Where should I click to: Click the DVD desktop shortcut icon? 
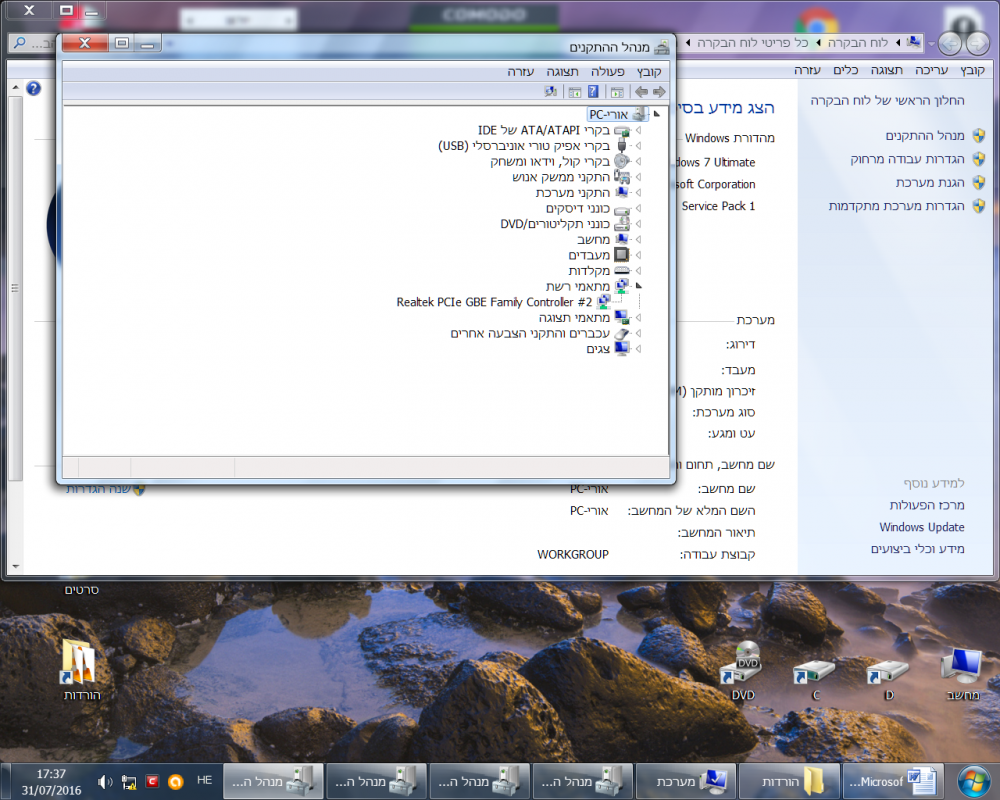pos(742,663)
